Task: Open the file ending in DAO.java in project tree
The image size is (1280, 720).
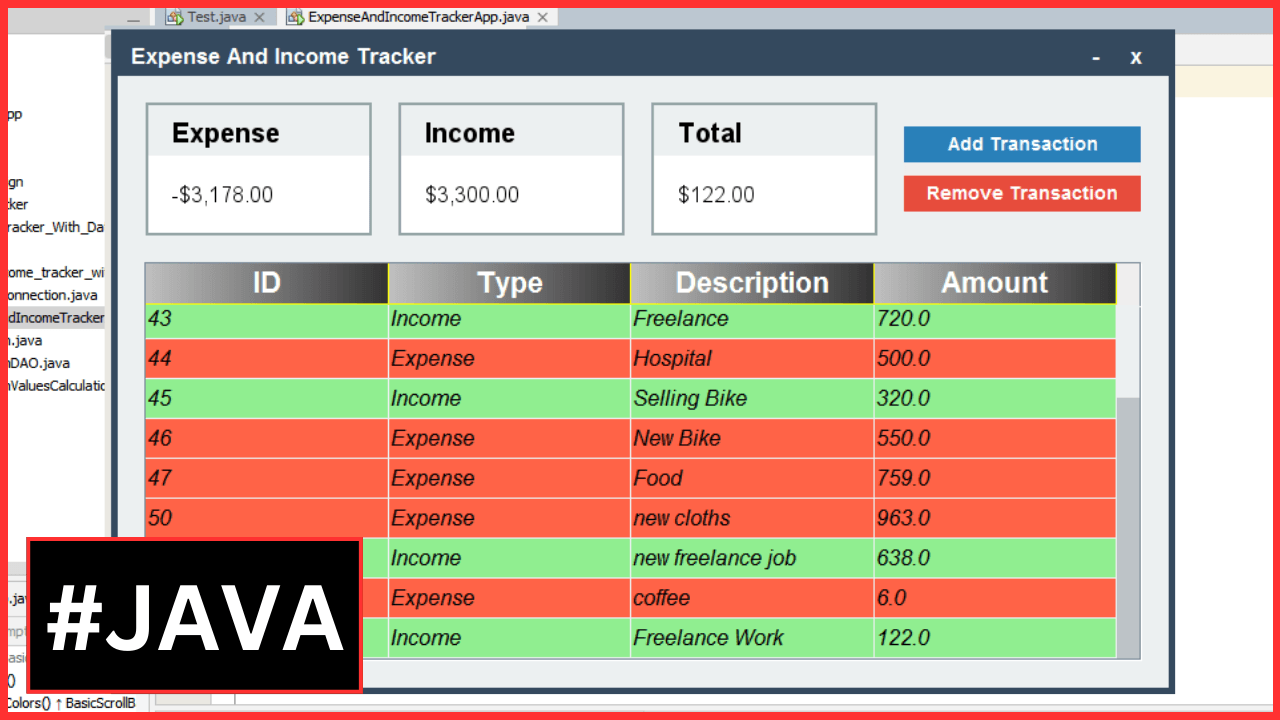Action: 40,363
